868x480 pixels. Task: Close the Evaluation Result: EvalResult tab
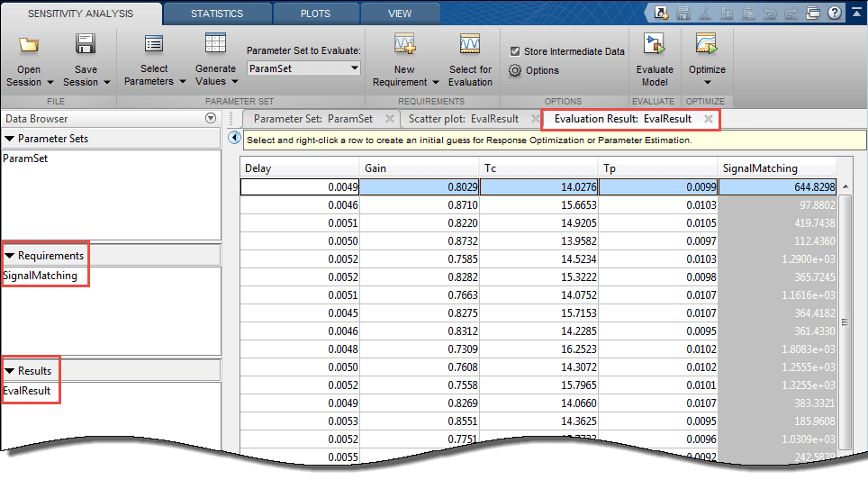click(x=708, y=119)
